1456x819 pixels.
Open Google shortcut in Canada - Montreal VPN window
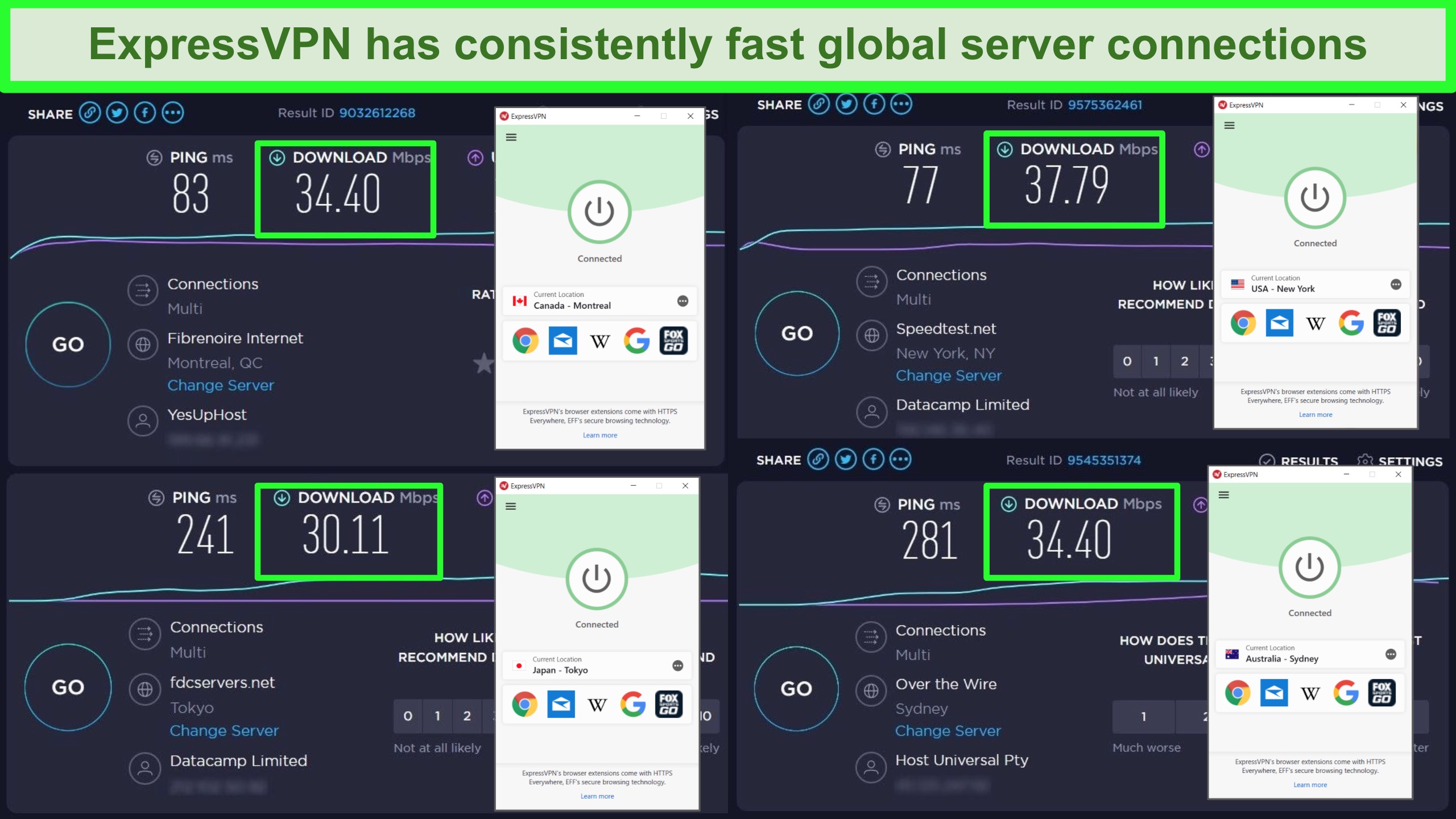click(636, 340)
